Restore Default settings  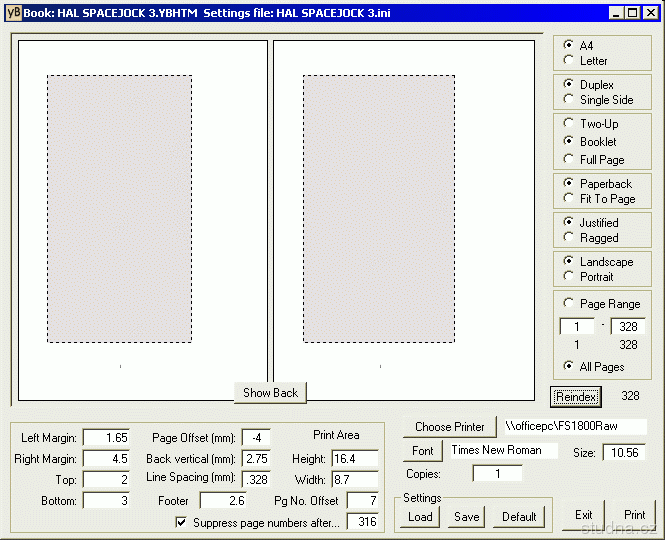tap(519, 517)
